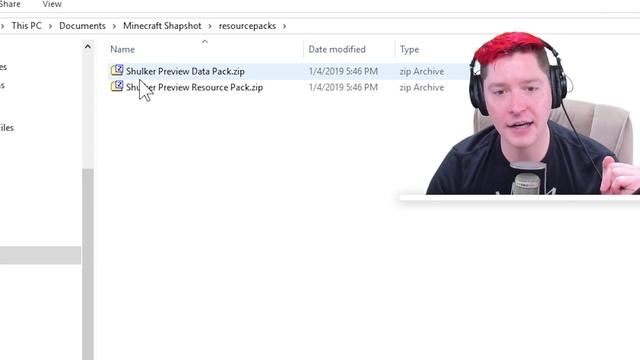This screenshot has width=640, height=360.
Task: Click zip Archive type of Data Pack row
Action: tap(422, 71)
